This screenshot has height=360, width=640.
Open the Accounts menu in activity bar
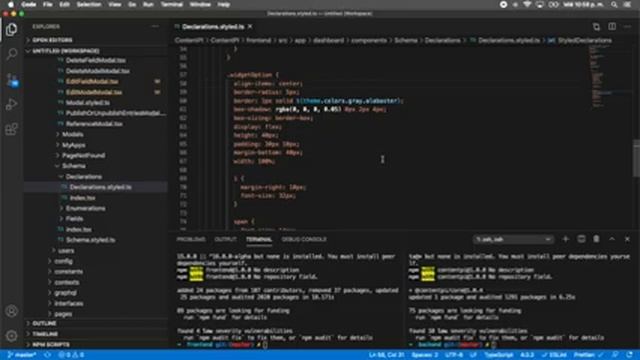click(x=11, y=311)
